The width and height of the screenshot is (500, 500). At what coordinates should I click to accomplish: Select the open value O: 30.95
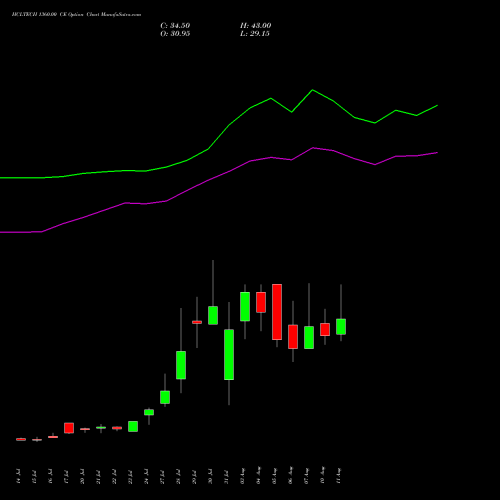tap(175, 34)
